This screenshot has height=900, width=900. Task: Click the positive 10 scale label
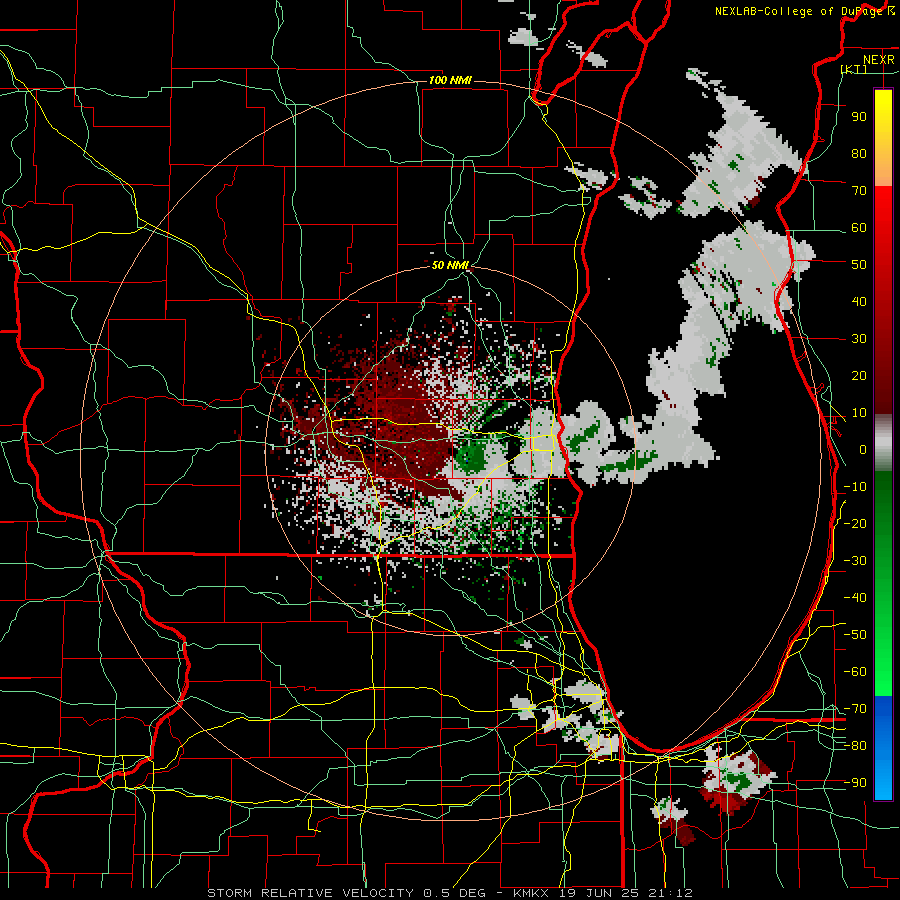(x=859, y=413)
